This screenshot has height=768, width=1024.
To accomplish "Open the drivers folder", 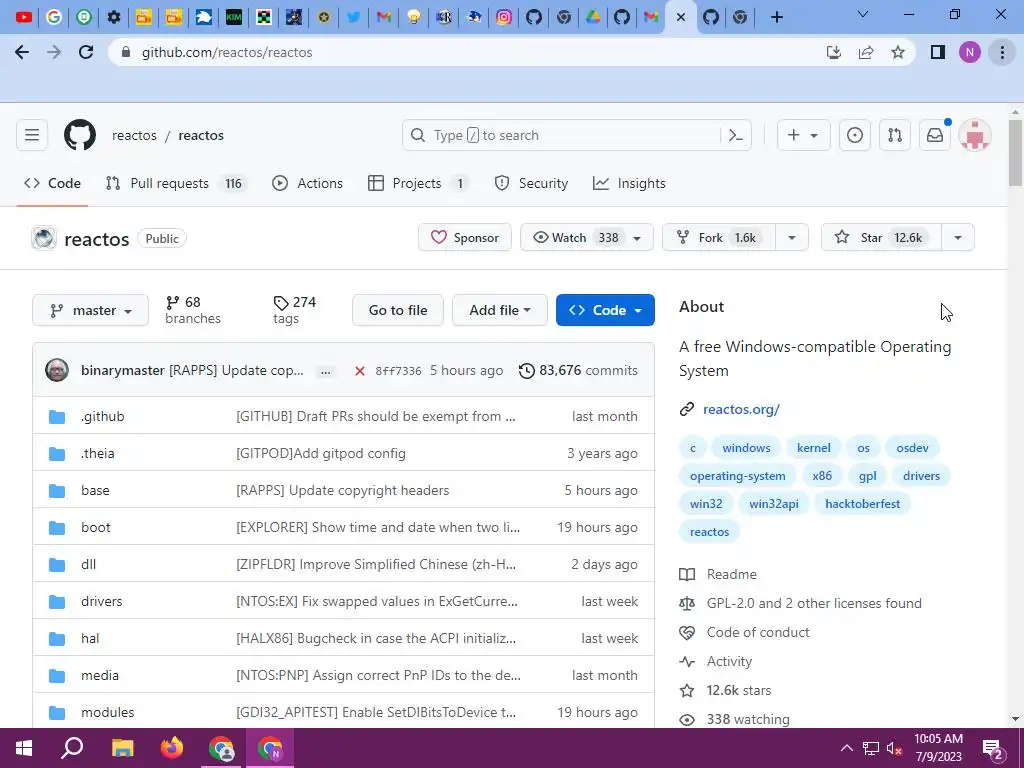I will click(101, 601).
